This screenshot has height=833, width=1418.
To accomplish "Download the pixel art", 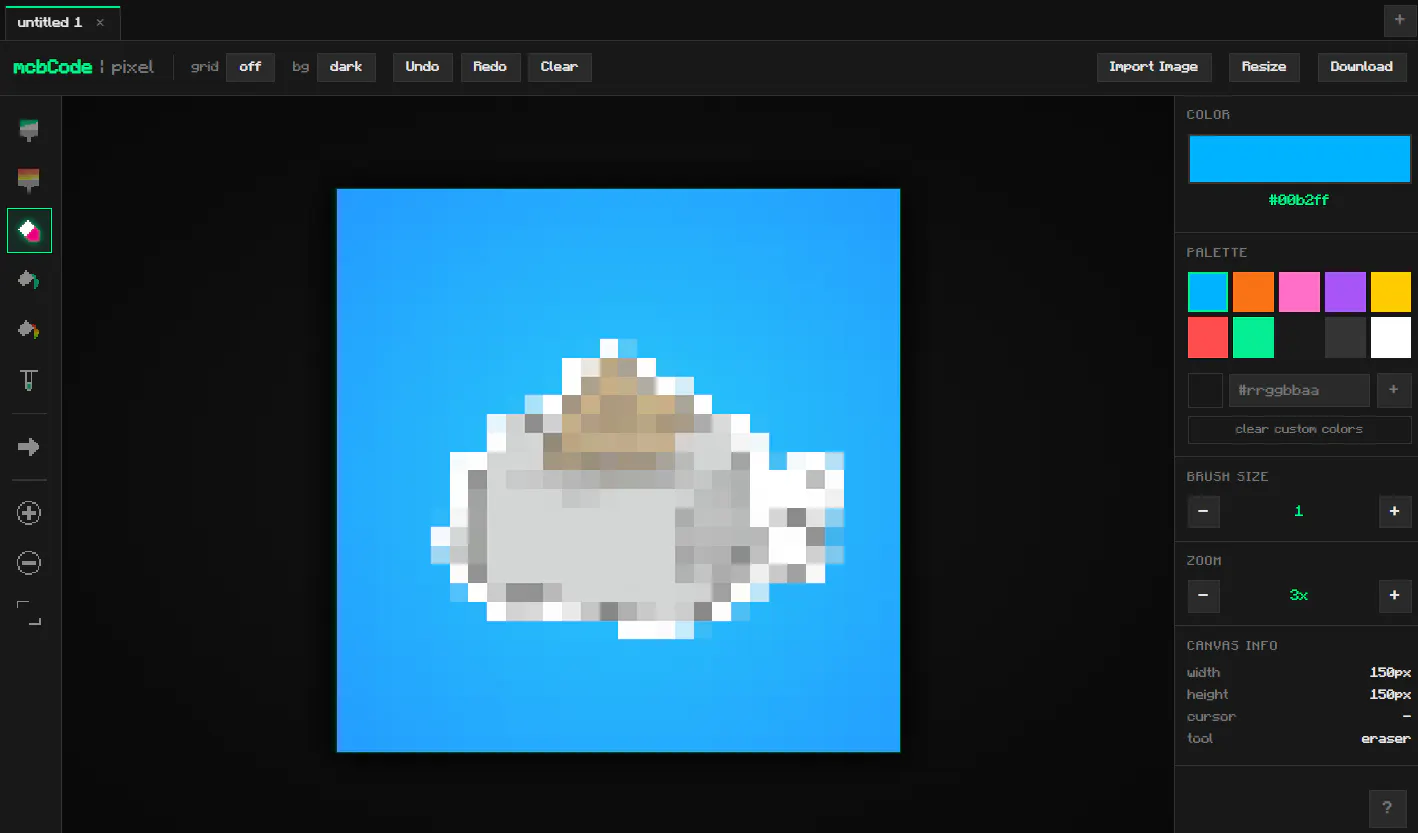I will pyautogui.click(x=1361, y=67).
